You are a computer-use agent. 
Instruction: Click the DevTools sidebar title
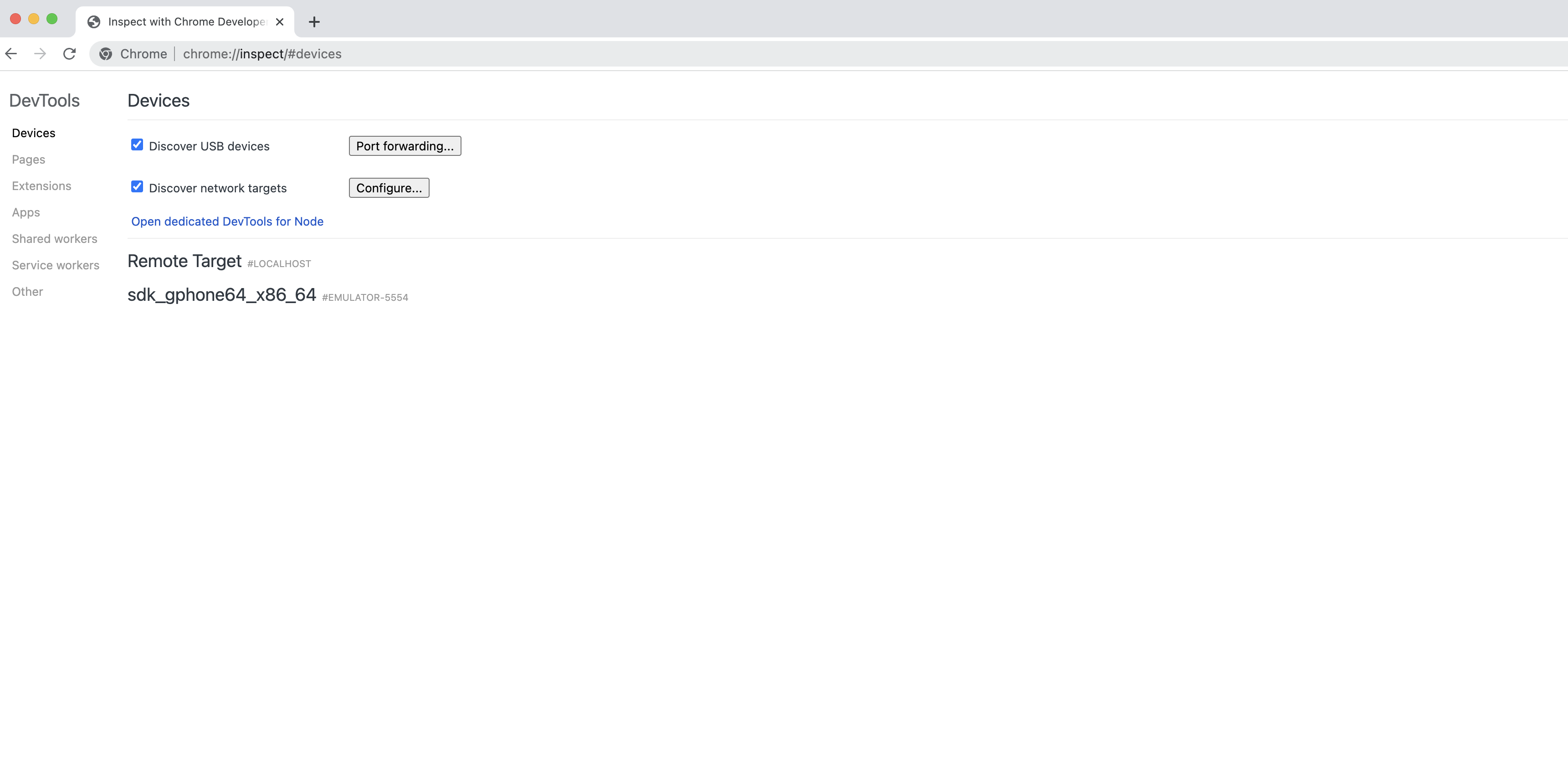[x=45, y=100]
